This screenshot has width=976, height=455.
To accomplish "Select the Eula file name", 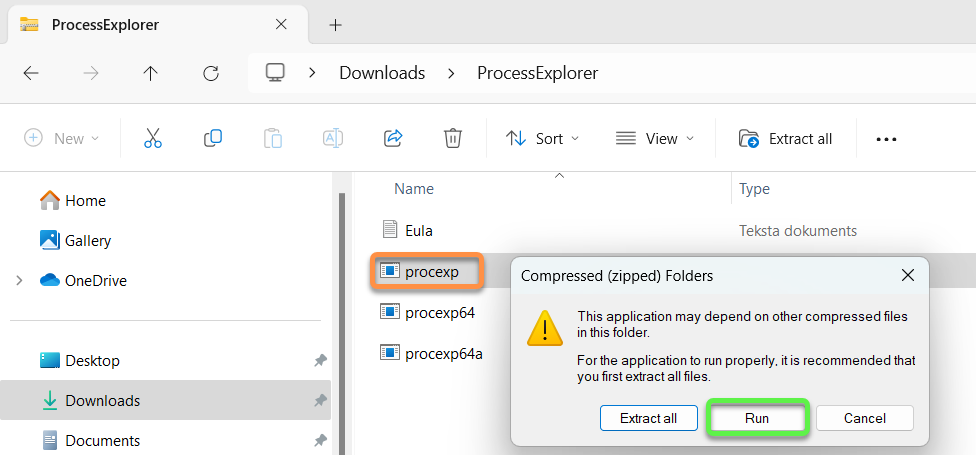I will [x=419, y=230].
